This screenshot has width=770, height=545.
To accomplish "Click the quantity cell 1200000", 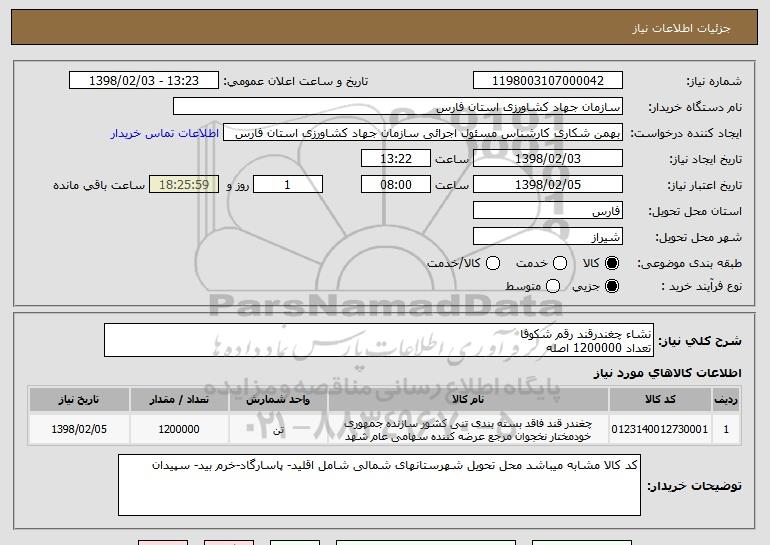I will pyautogui.click(x=179, y=429).
